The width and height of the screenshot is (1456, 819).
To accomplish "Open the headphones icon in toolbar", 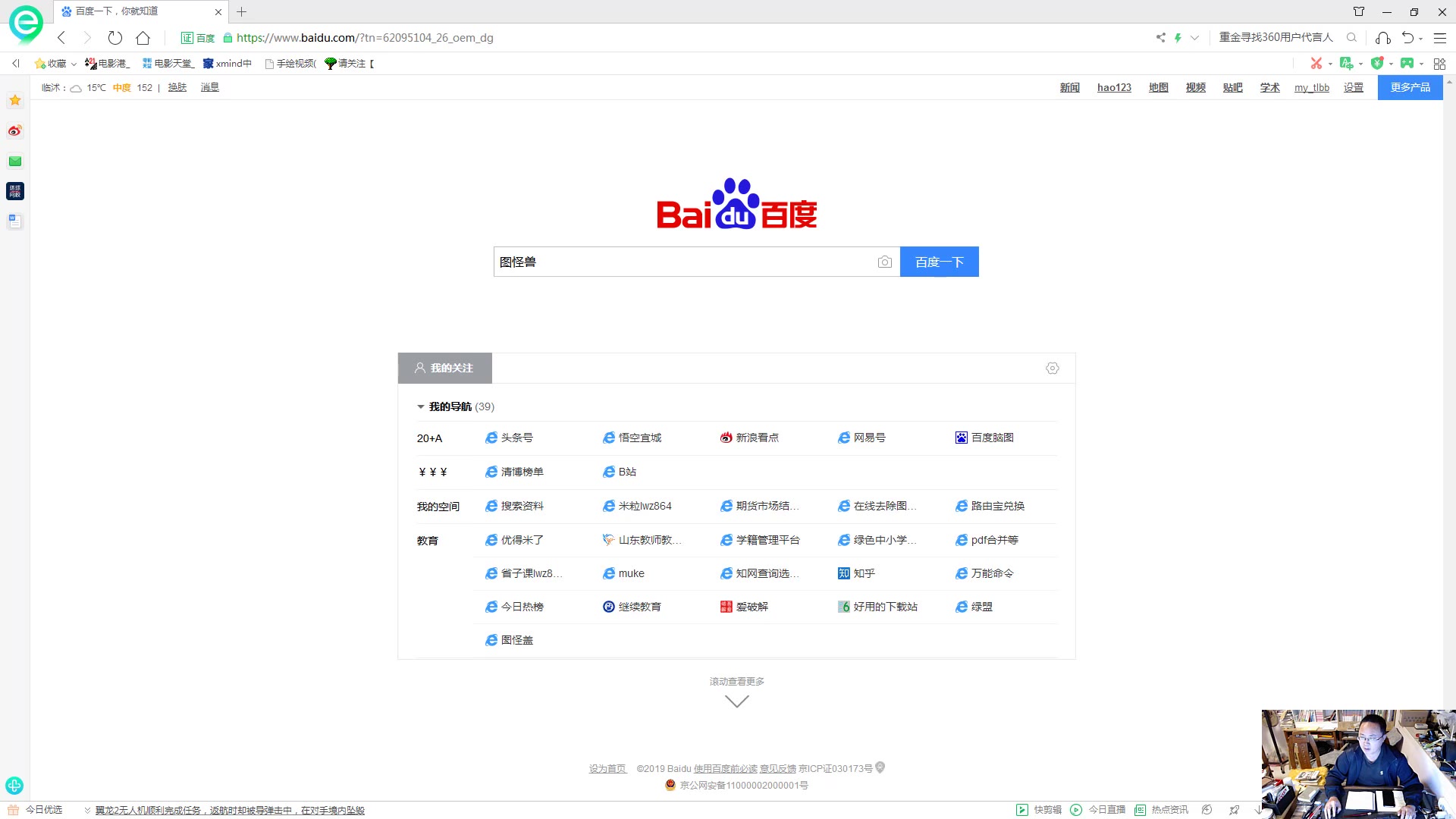I will coord(1383,37).
